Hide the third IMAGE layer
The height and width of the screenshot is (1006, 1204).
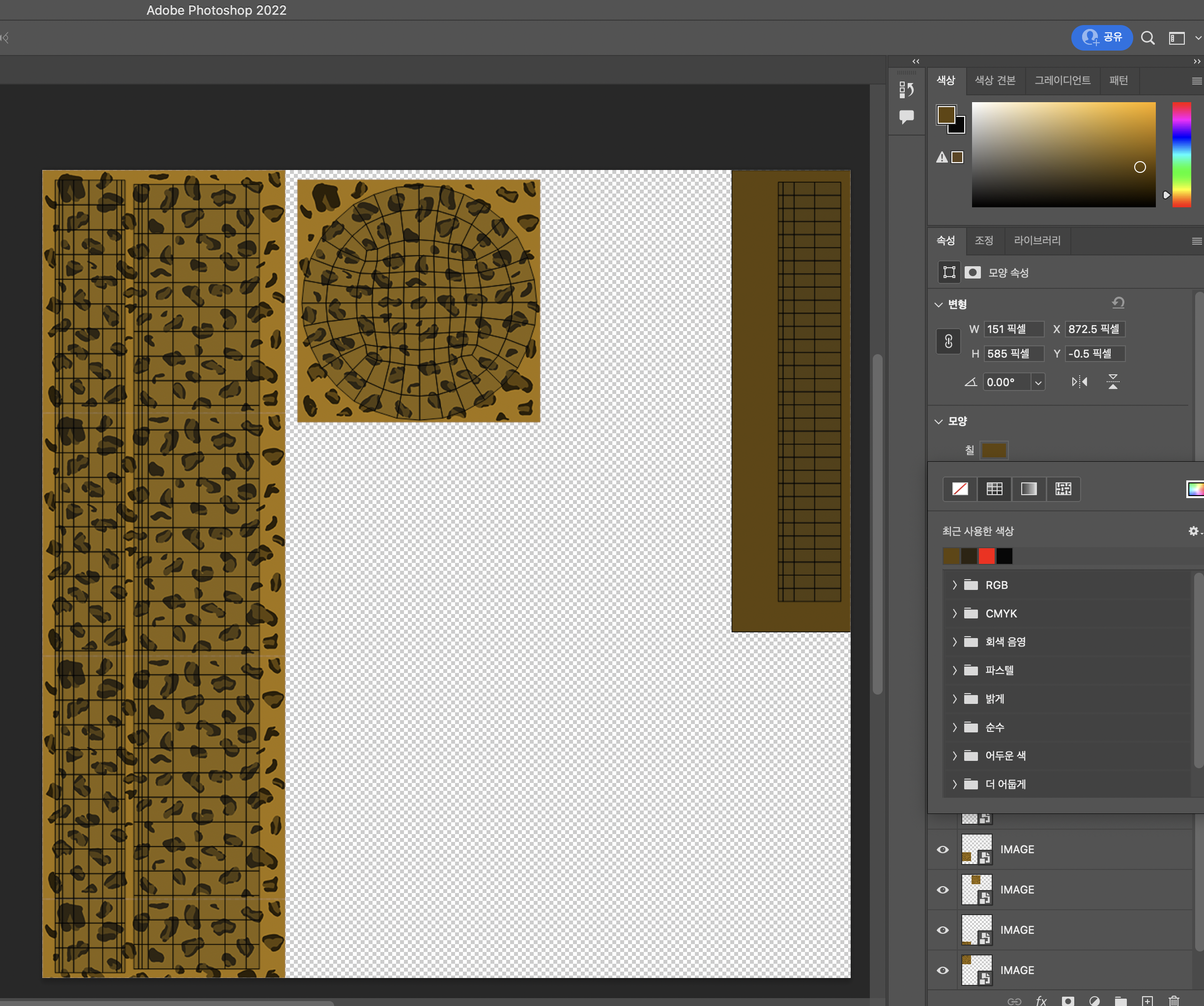942,929
